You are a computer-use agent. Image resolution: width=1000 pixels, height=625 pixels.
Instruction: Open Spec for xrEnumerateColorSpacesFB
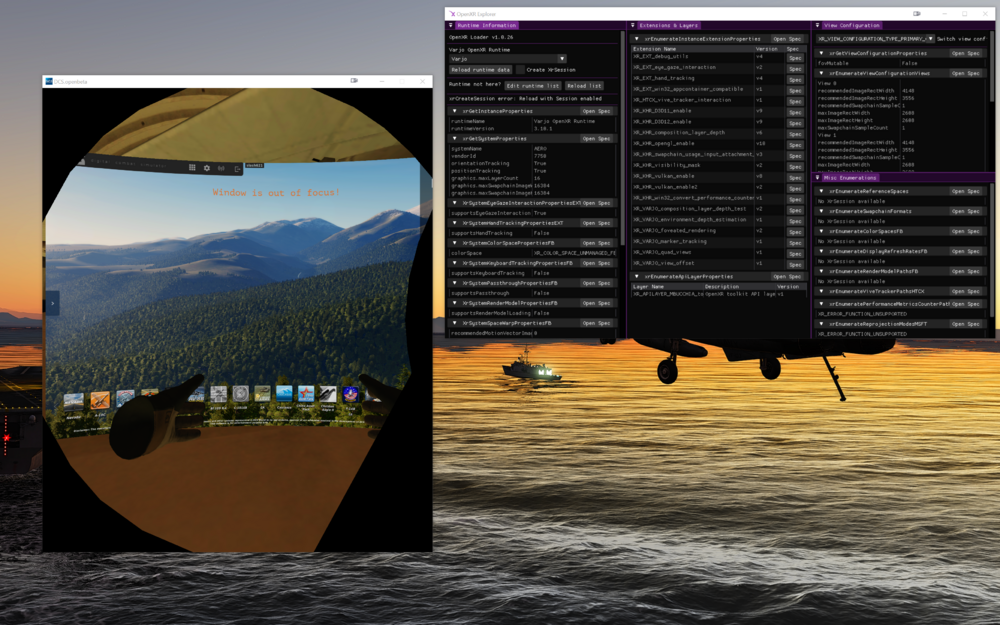coord(966,232)
